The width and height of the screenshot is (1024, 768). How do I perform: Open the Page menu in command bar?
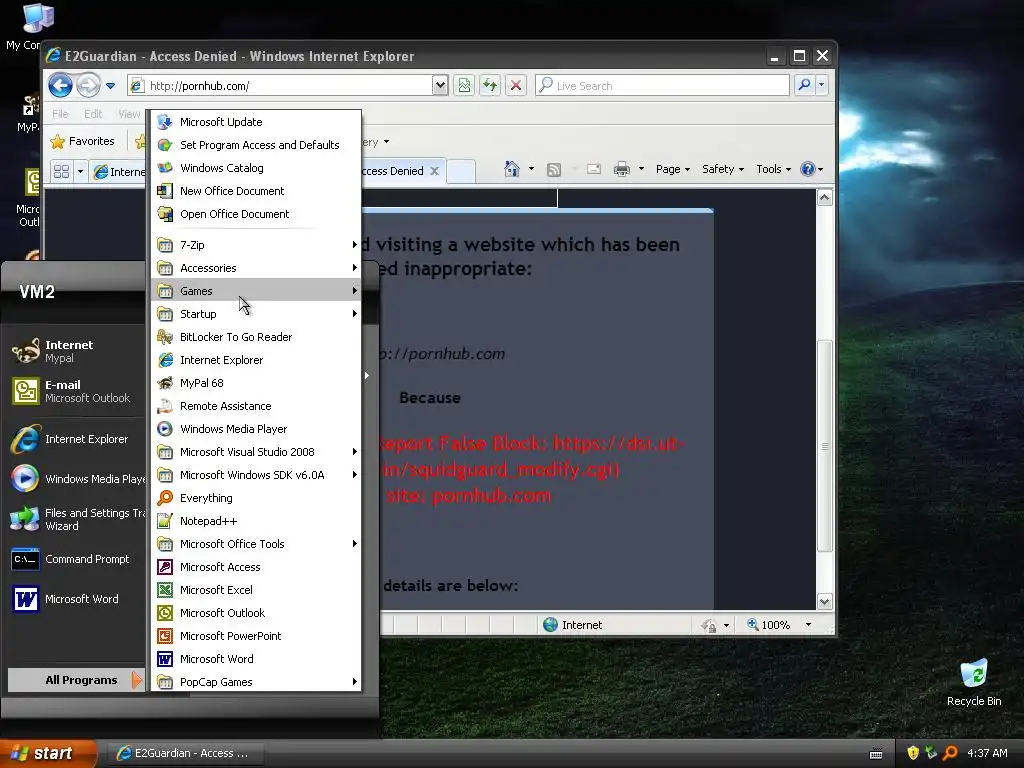tap(673, 169)
